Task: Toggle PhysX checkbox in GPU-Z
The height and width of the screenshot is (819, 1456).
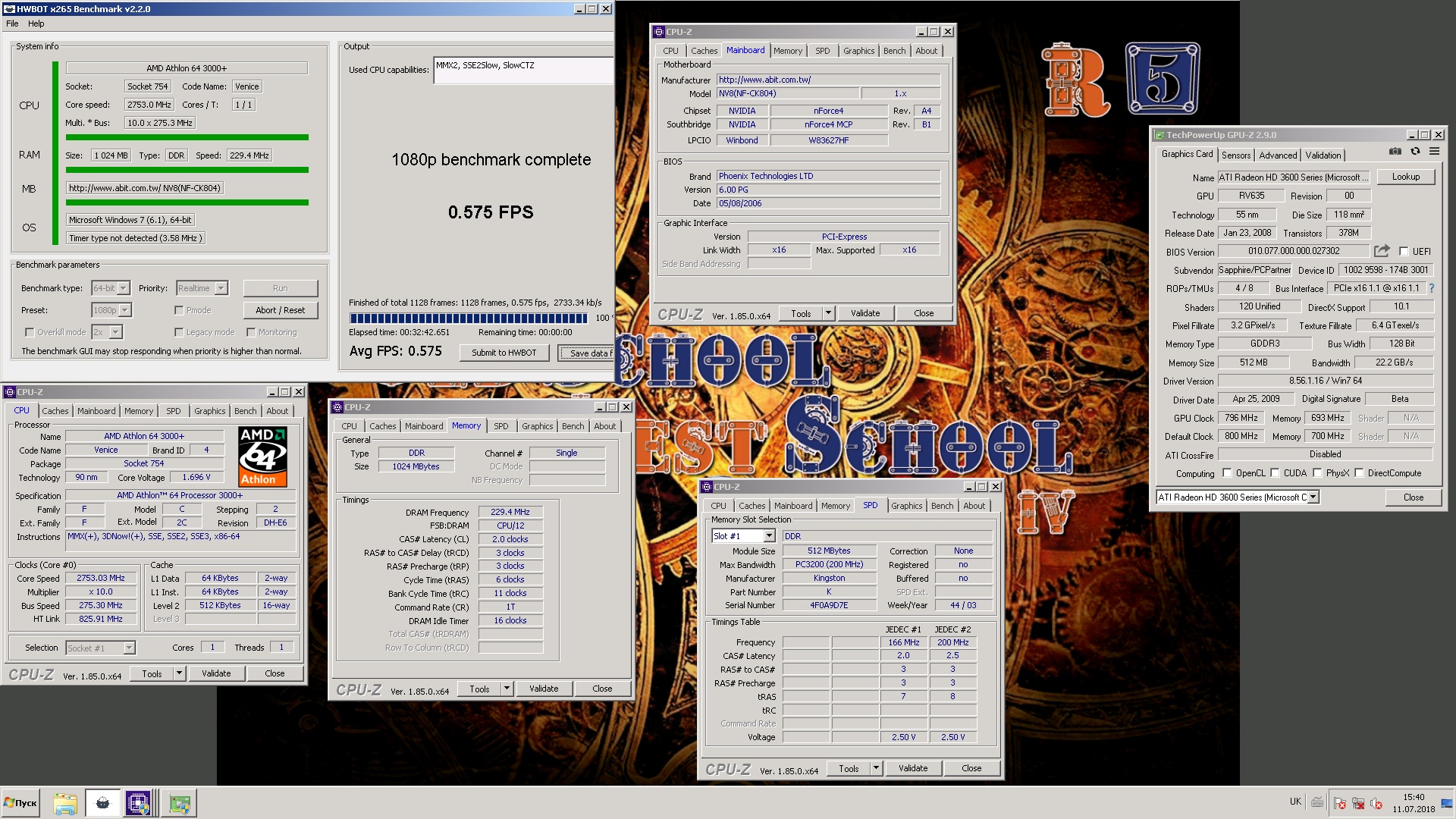Action: tap(1317, 473)
